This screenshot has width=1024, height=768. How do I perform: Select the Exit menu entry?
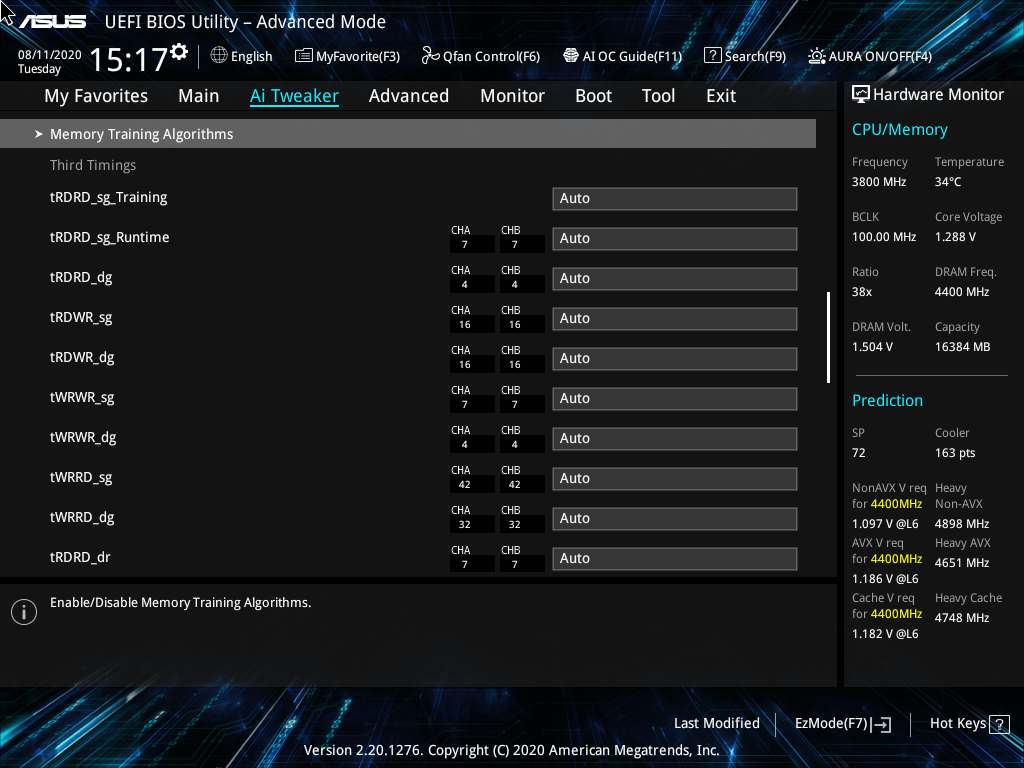[x=720, y=95]
